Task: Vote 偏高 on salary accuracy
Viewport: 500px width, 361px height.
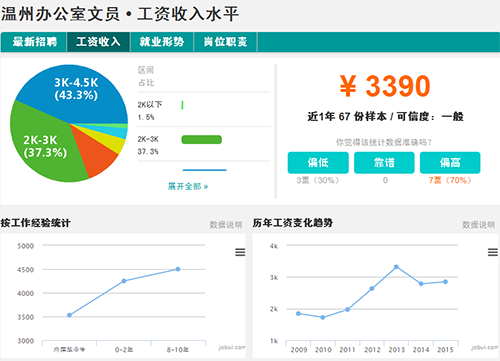Action: point(450,163)
